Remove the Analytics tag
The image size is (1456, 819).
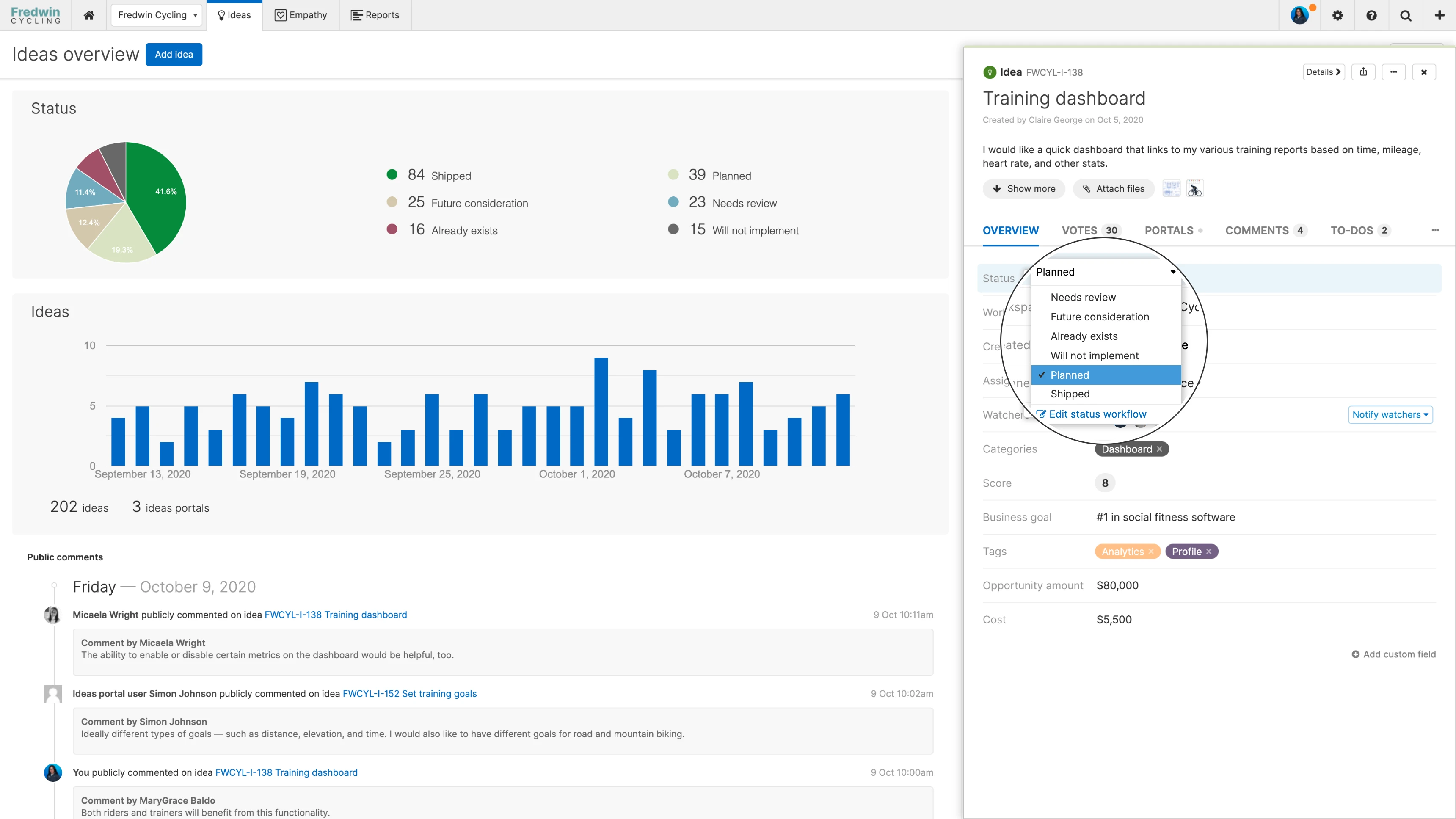tap(1151, 551)
